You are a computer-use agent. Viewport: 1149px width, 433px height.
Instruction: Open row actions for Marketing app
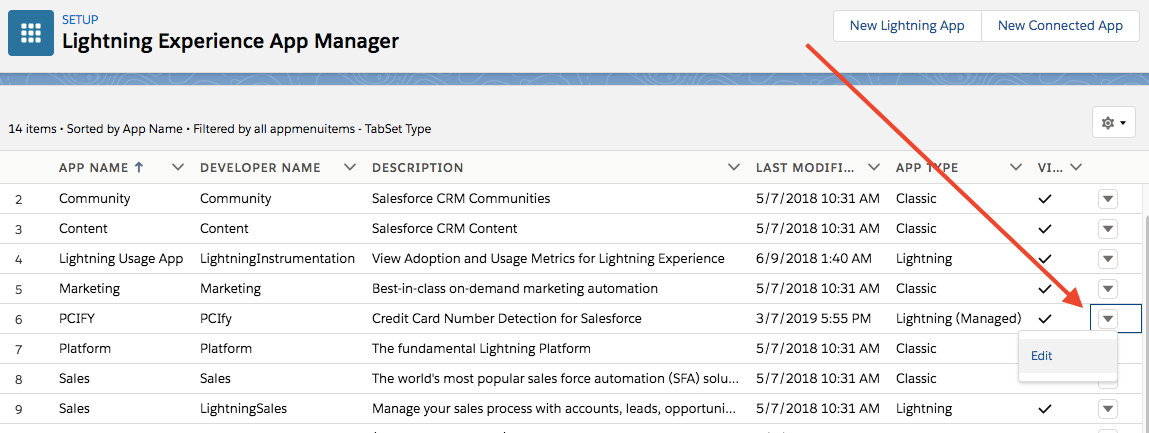(1107, 289)
